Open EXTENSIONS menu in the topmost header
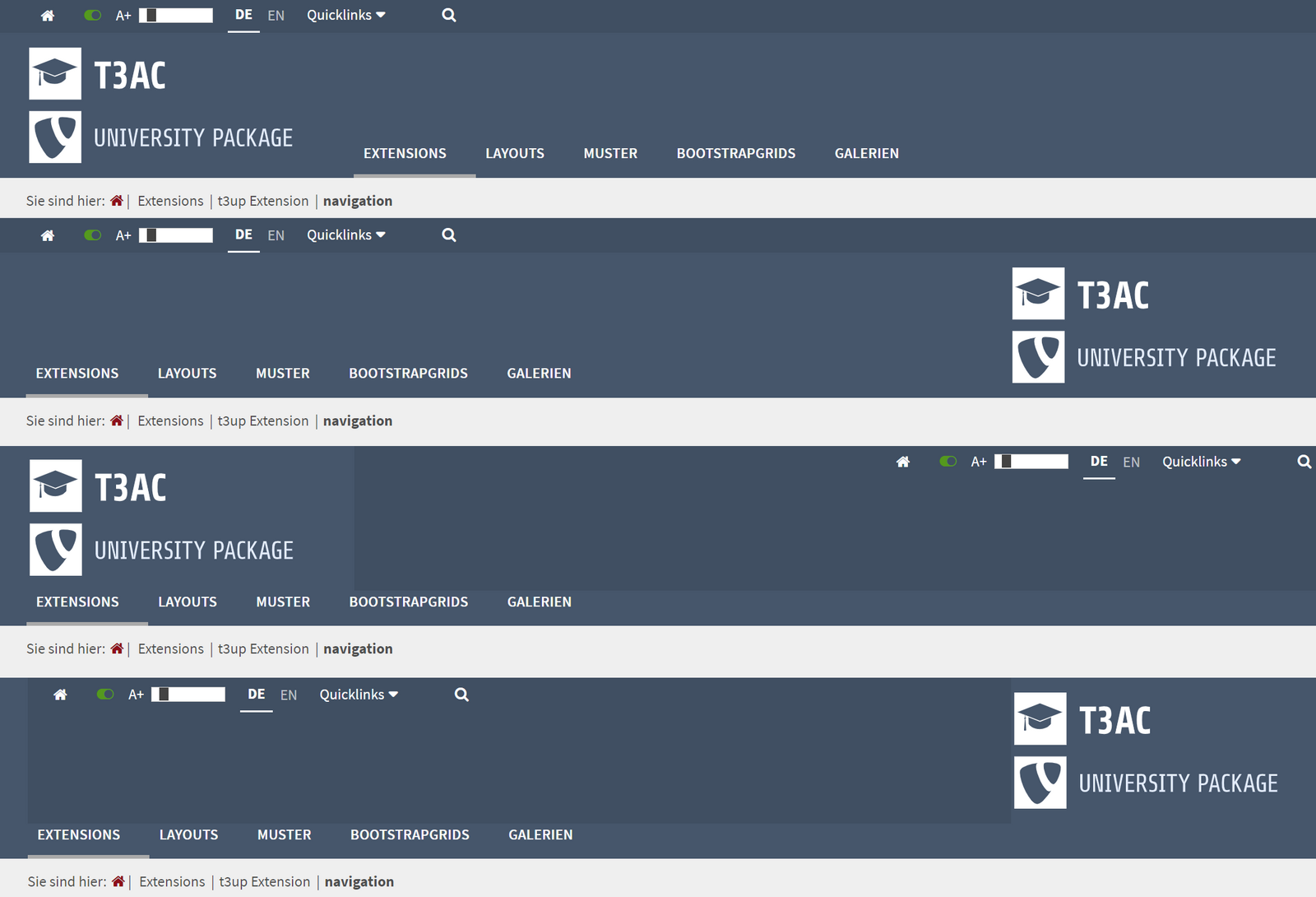Screen dimensions: 1316x897 point(405,153)
